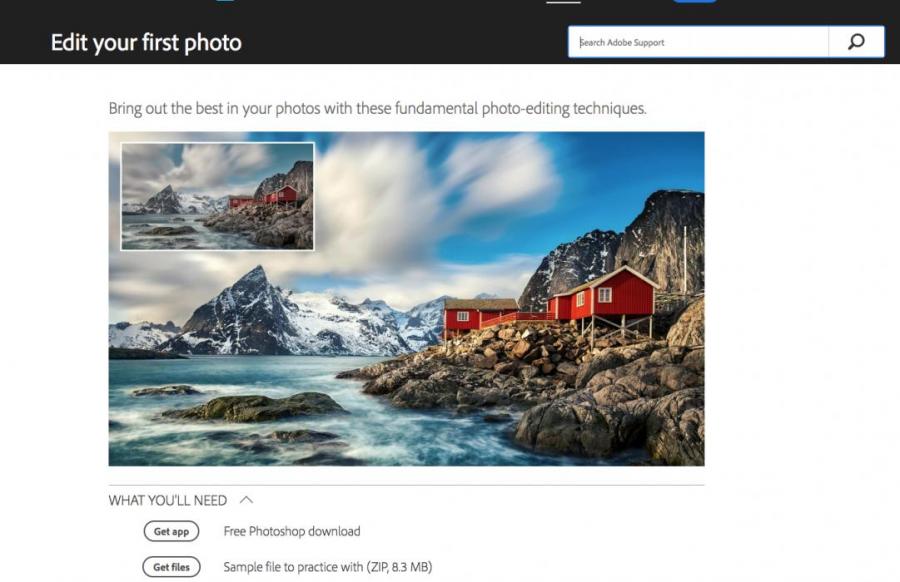
Task: Focus the Search Adobe Support field
Action: click(698, 42)
